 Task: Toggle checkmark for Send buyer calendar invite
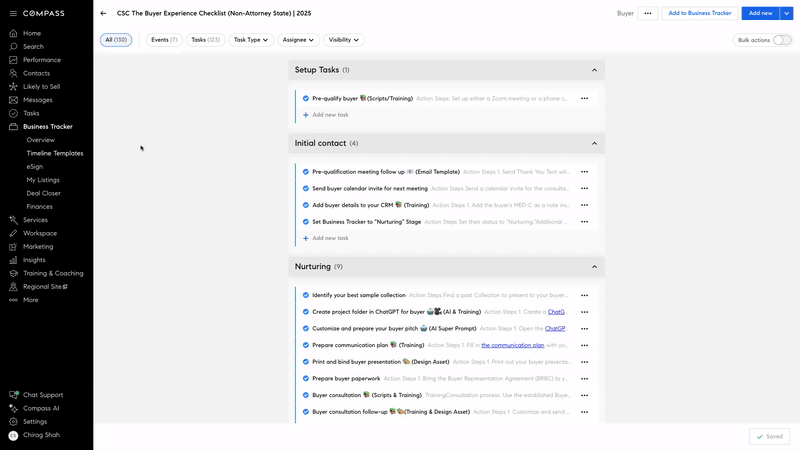click(x=306, y=188)
